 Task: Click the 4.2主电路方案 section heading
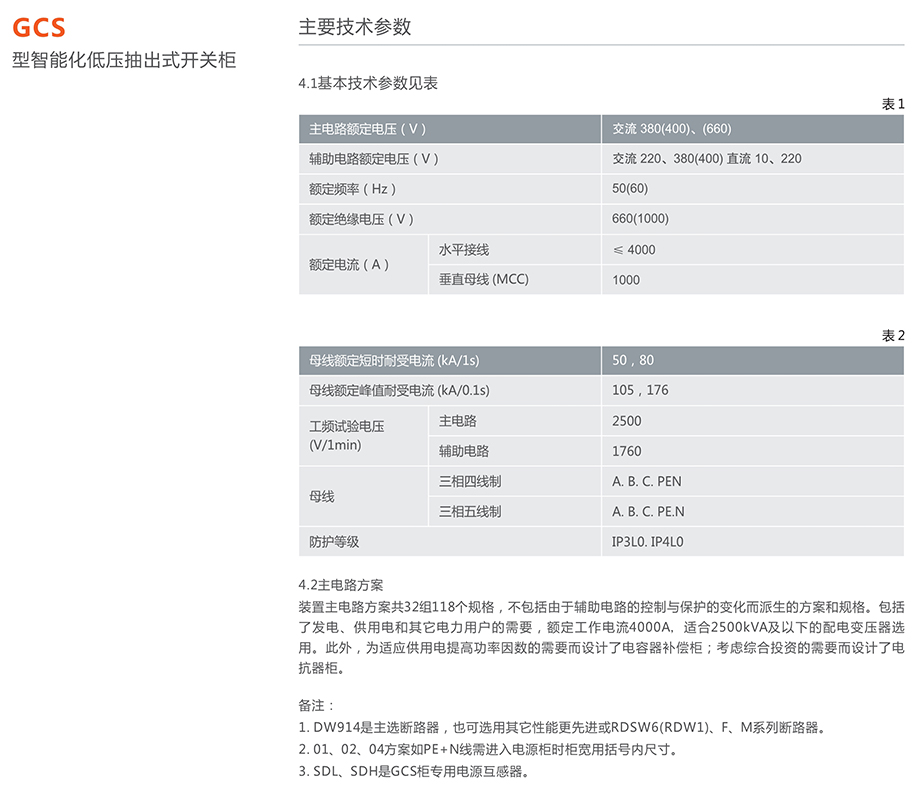click(x=341, y=585)
